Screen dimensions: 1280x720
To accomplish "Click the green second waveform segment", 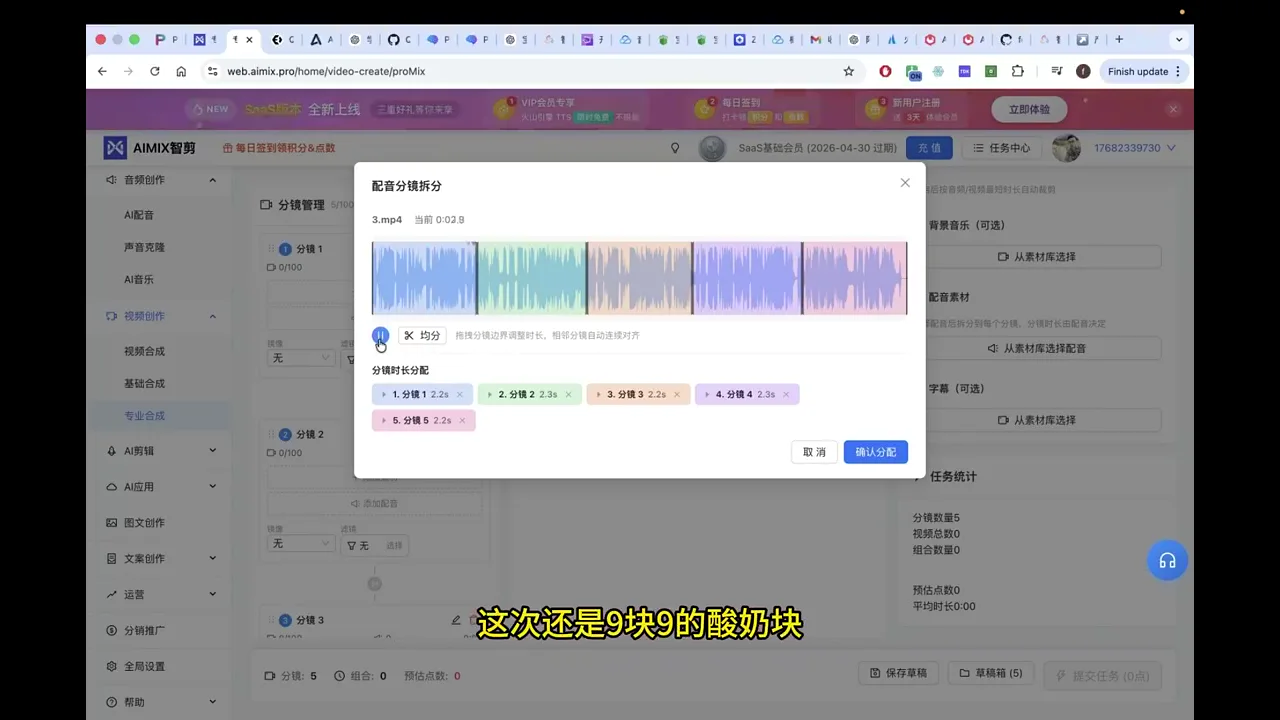I will (x=532, y=278).
